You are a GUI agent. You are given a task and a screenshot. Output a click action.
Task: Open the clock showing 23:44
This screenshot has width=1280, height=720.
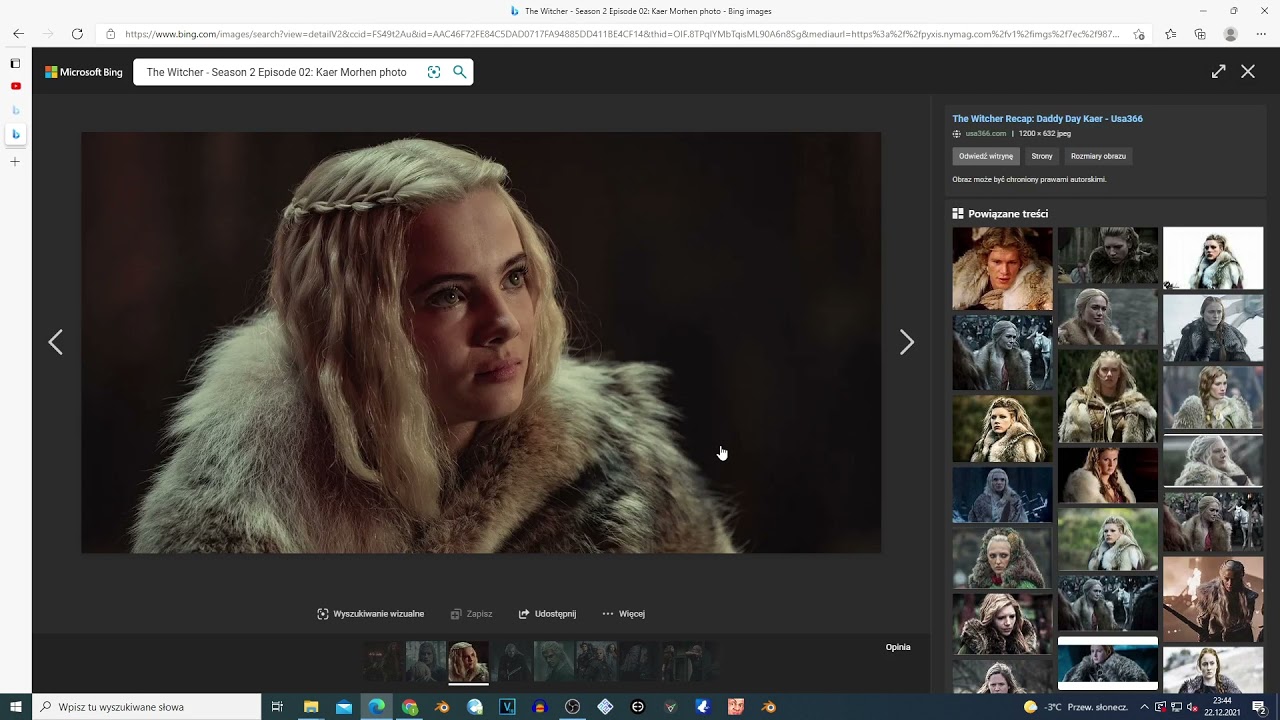pyautogui.click(x=1222, y=707)
